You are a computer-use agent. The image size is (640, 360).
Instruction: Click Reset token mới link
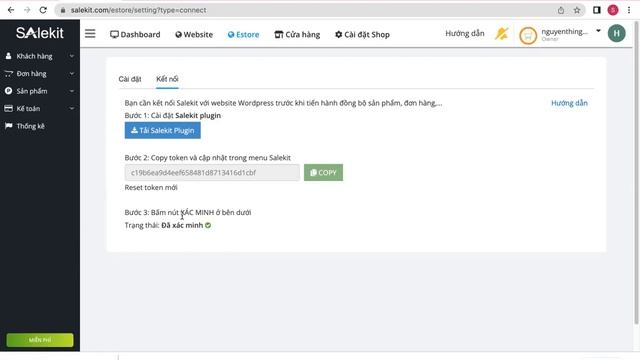click(x=151, y=188)
